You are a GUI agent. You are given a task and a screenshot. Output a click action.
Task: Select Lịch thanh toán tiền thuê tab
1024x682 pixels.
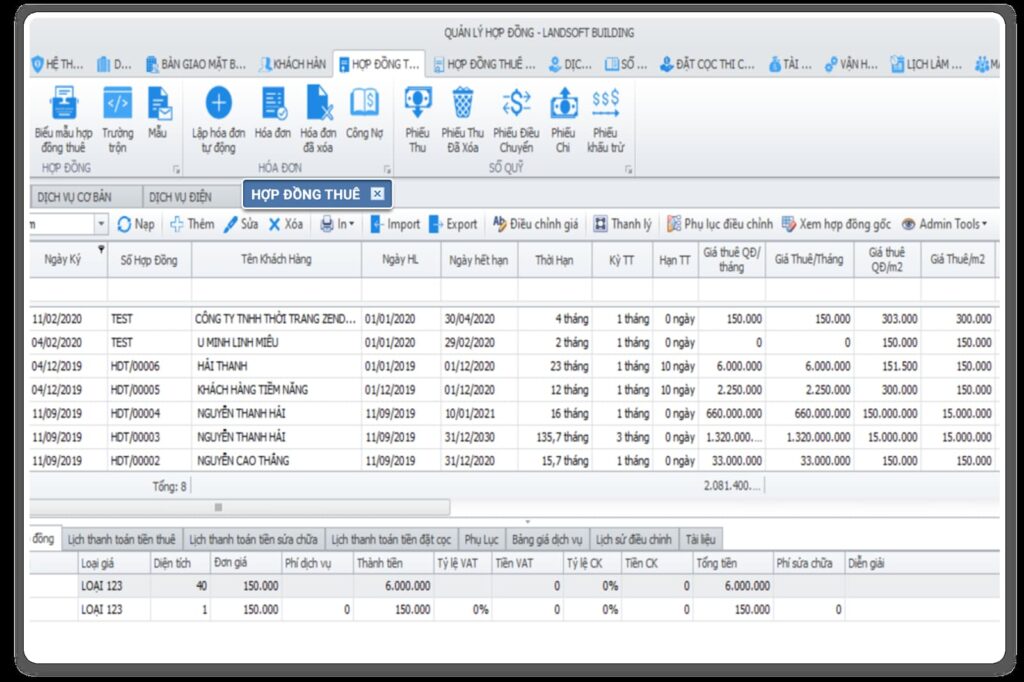coord(121,540)
